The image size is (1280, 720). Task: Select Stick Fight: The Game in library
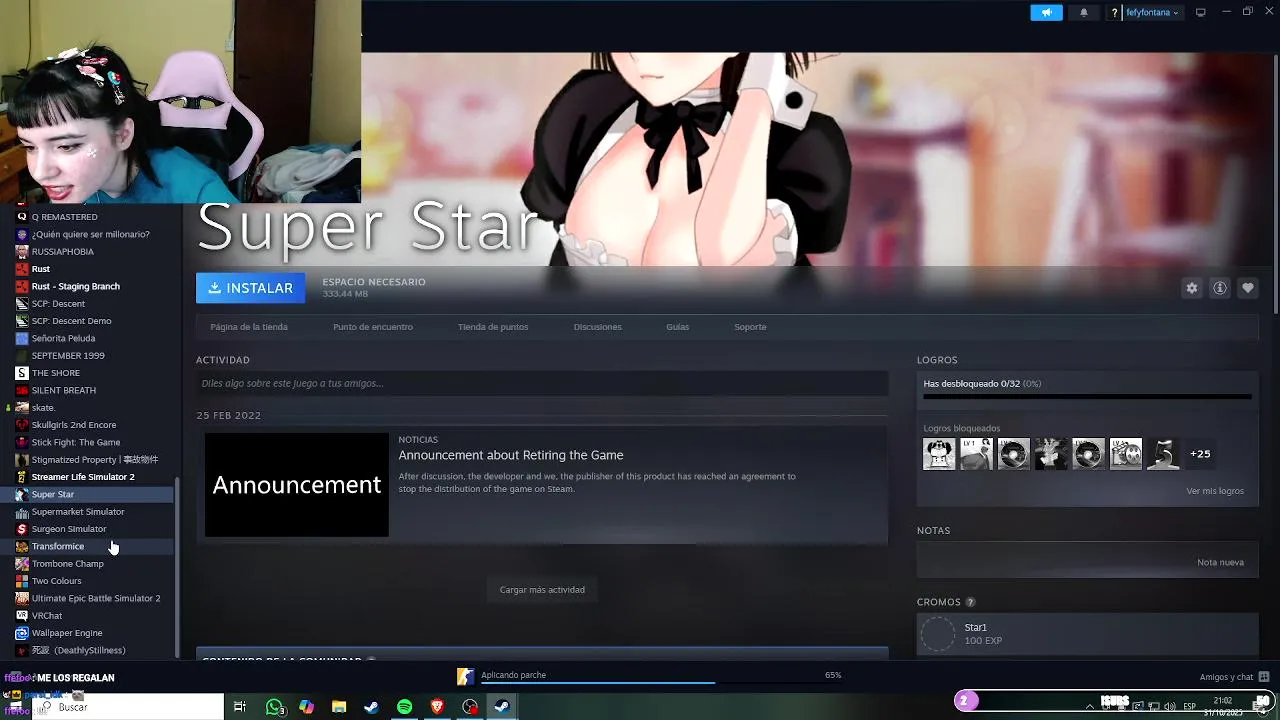tap(75, 442)
